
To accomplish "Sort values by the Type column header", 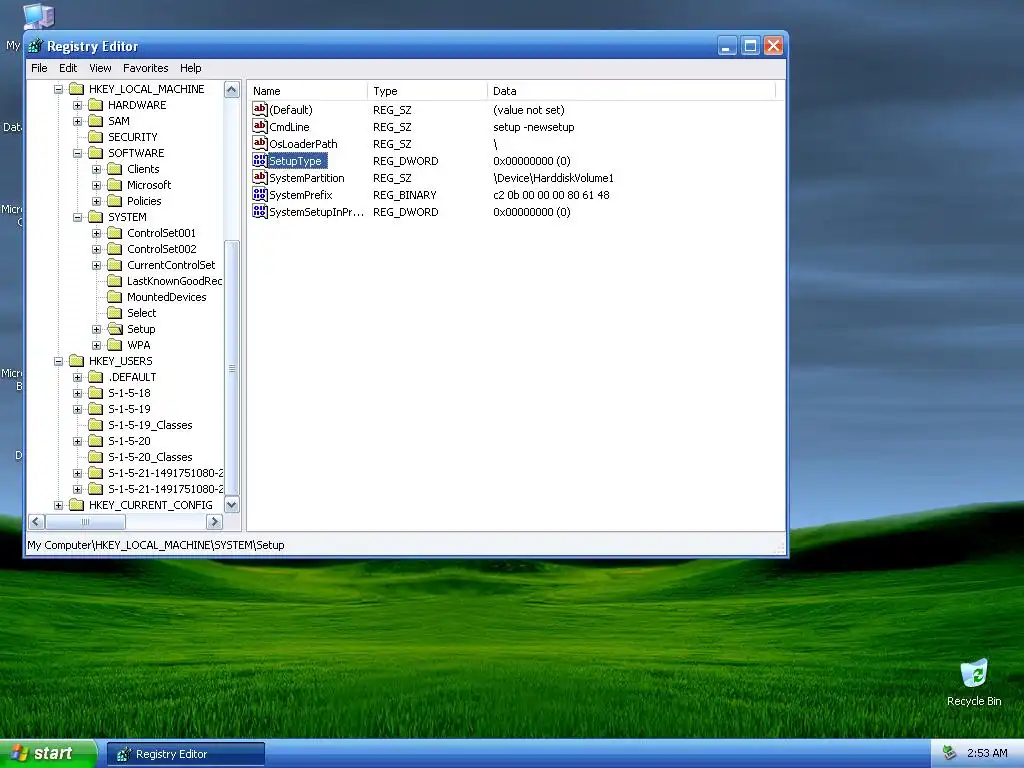I will pyautogui.click(x=428, y=91).
